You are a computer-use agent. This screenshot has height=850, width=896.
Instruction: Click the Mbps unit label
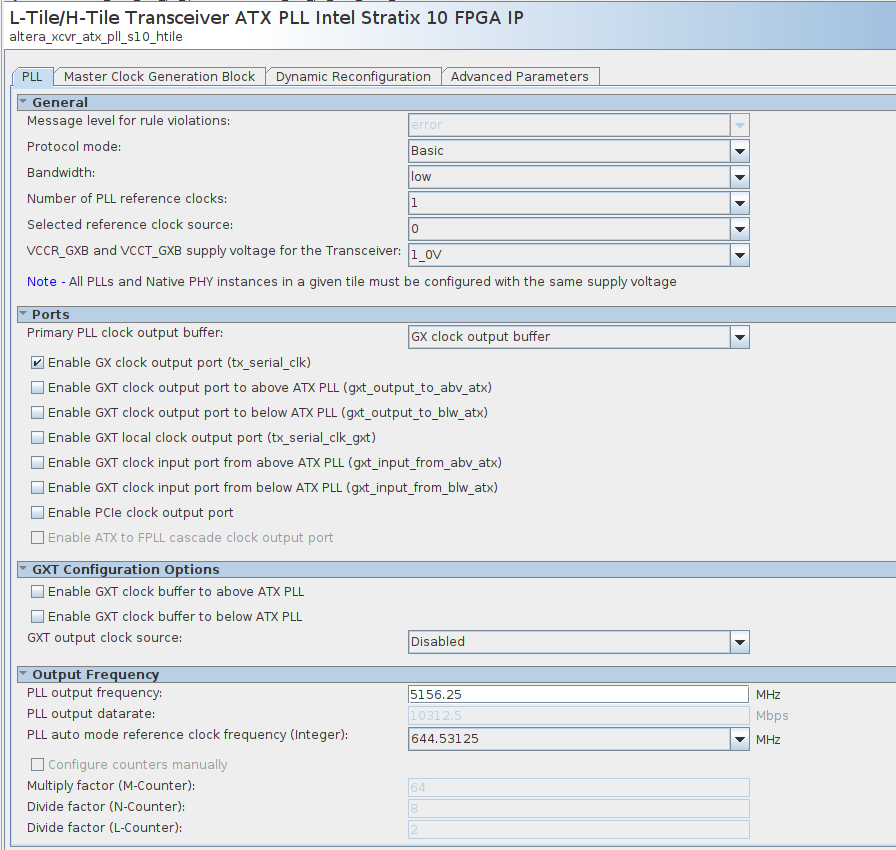(x=772, y=716)
